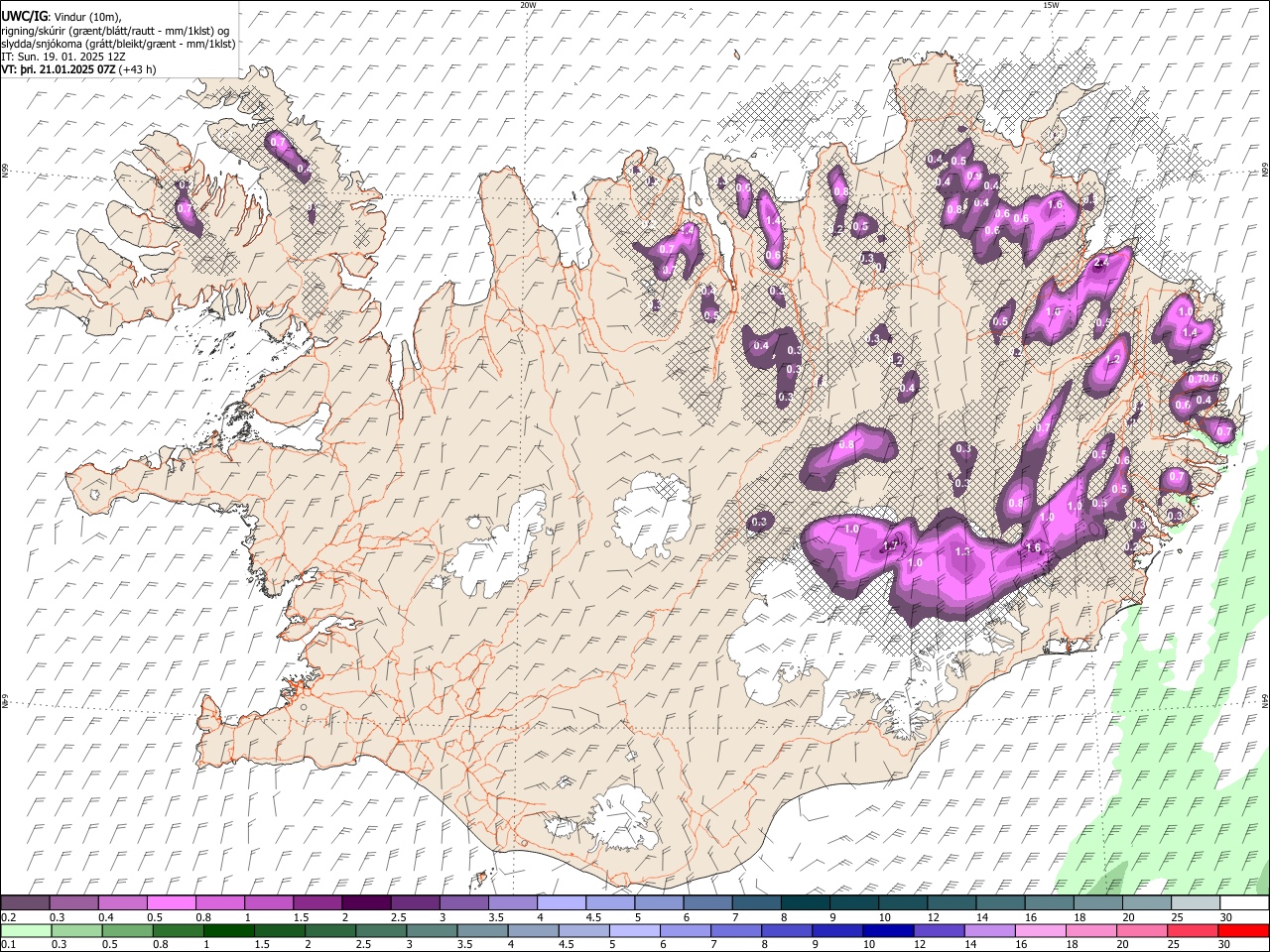
Task: Select the bright red 30 swatch in lower legend
Action: point(1244,930)
